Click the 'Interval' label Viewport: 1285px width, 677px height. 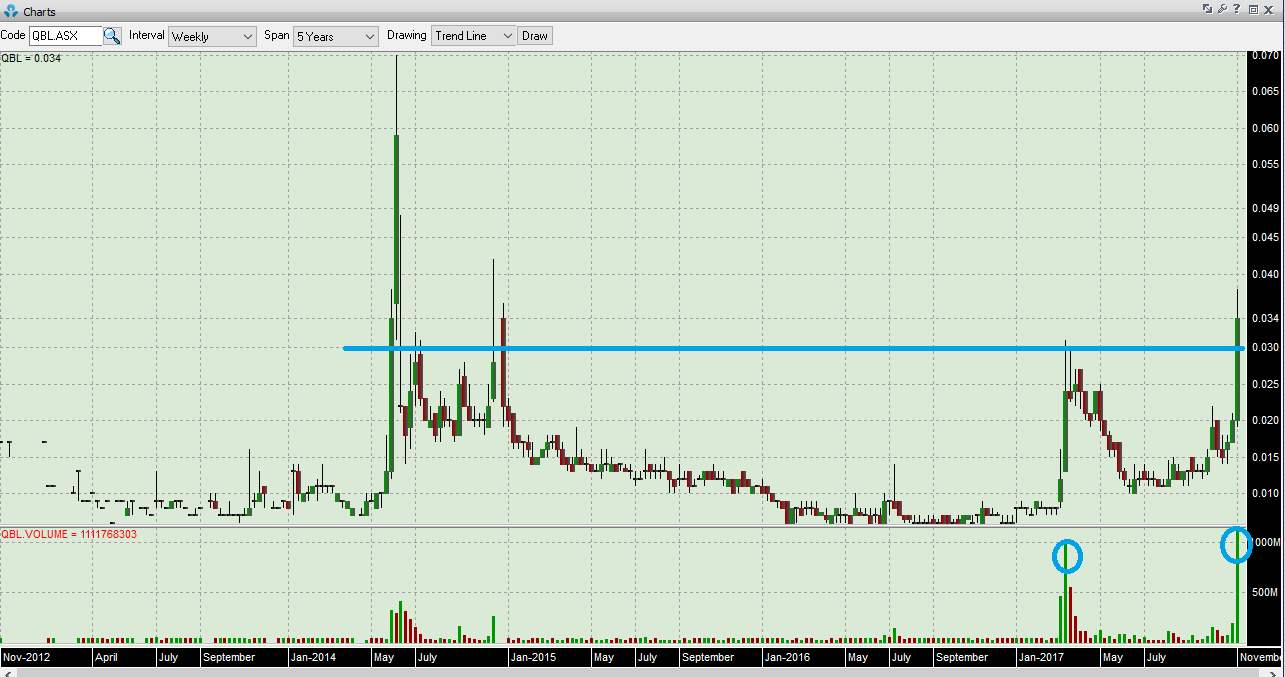click(x=146, y=35)
